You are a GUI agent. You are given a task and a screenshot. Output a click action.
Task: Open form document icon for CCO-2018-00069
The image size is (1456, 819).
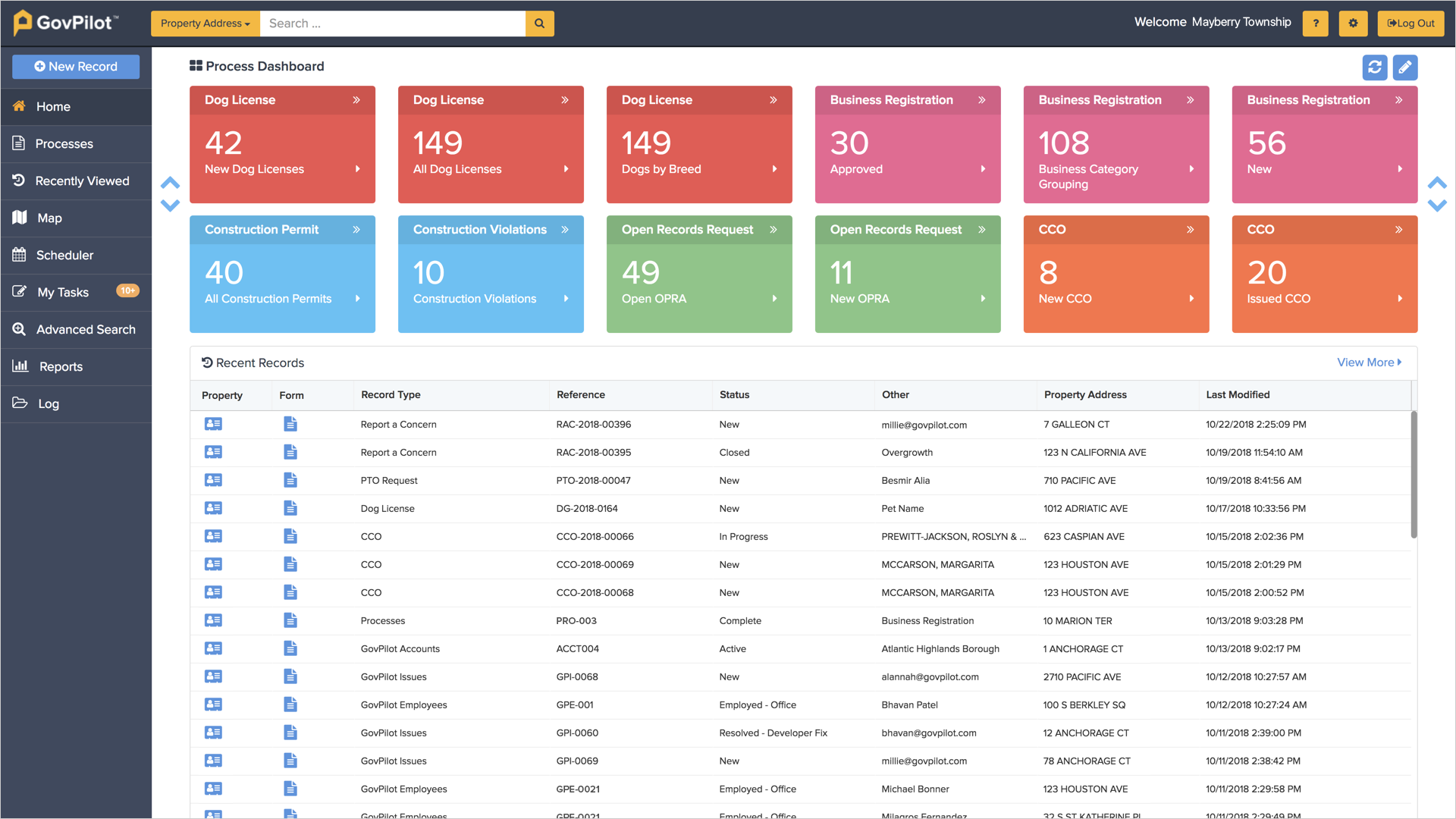click(290, 564)
